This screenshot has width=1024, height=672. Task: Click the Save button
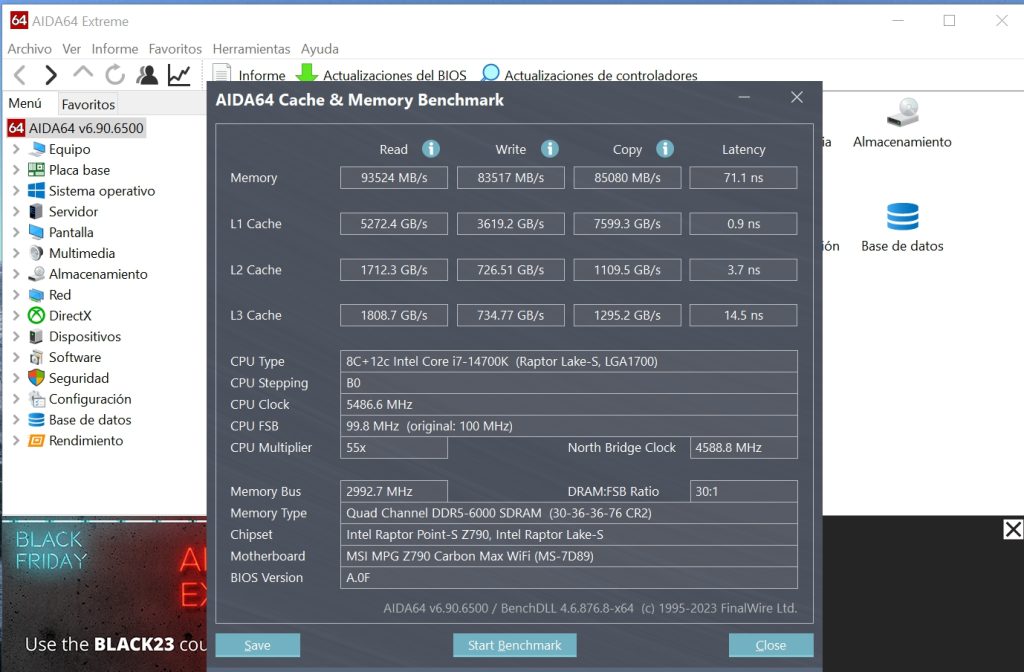(257, 645)
